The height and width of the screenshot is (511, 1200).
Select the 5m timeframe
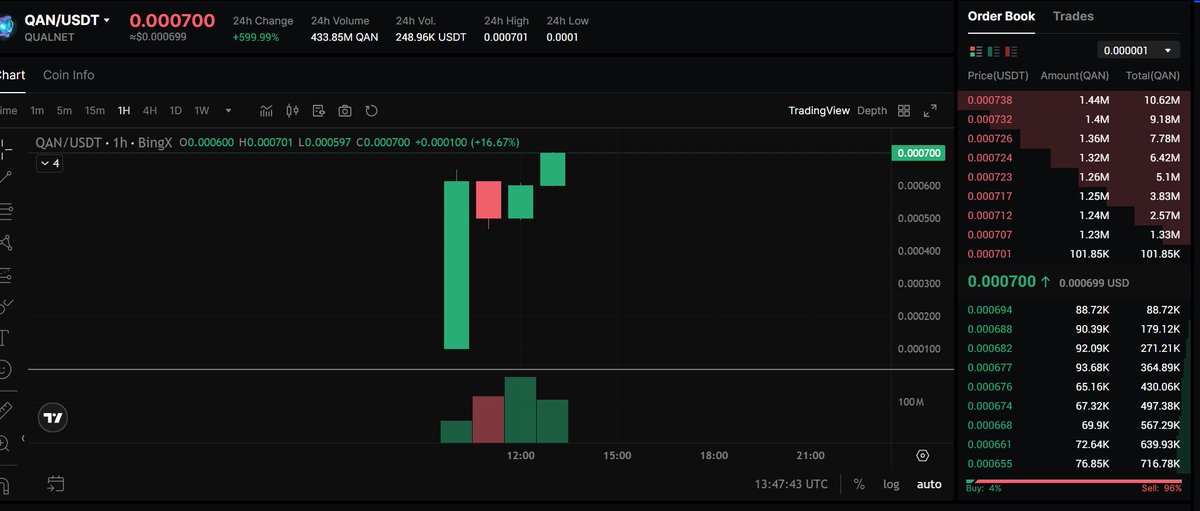(x=64, y=110)
